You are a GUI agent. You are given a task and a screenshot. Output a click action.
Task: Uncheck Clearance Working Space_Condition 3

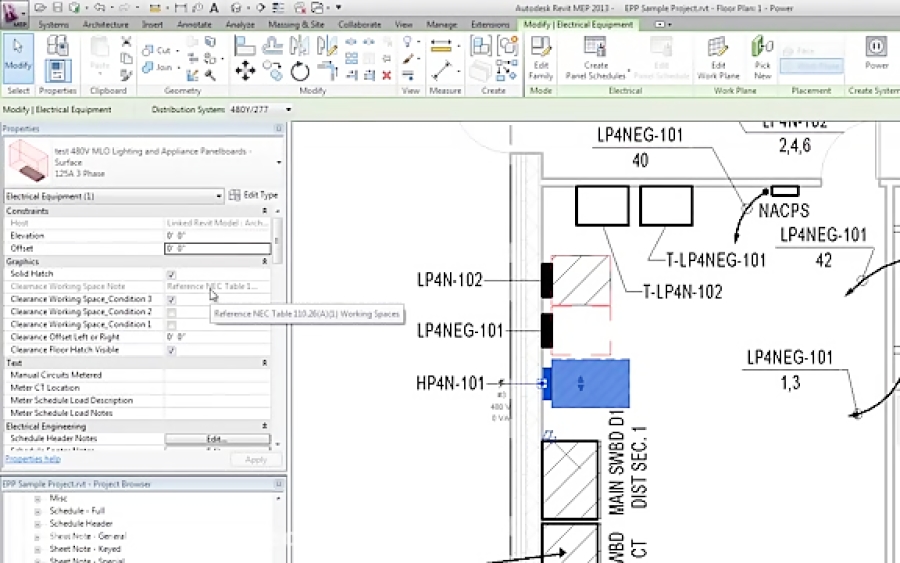click(171, 300)
